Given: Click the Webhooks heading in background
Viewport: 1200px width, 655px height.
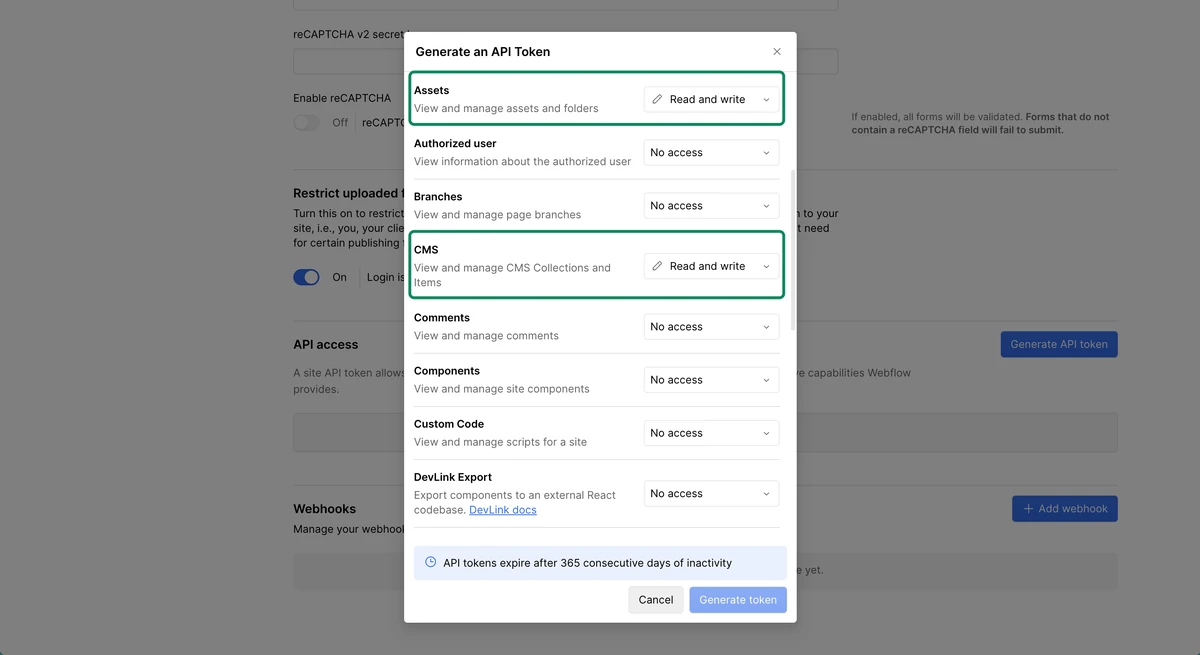Looking at the screenshot, I should pyautogui.click(x=324, y=509).
